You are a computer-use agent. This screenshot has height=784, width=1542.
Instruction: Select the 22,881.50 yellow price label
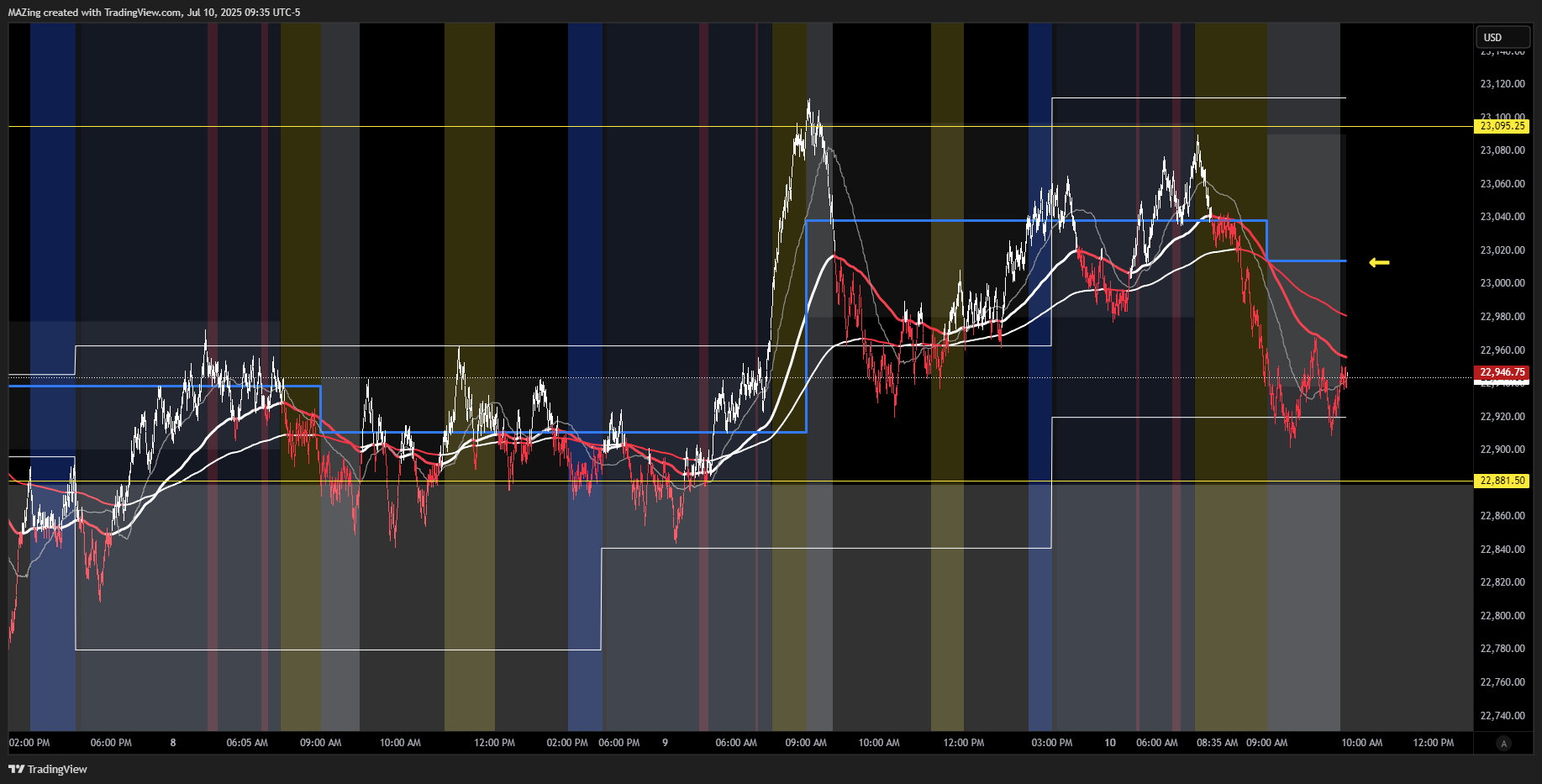(x=1502, y=481)
